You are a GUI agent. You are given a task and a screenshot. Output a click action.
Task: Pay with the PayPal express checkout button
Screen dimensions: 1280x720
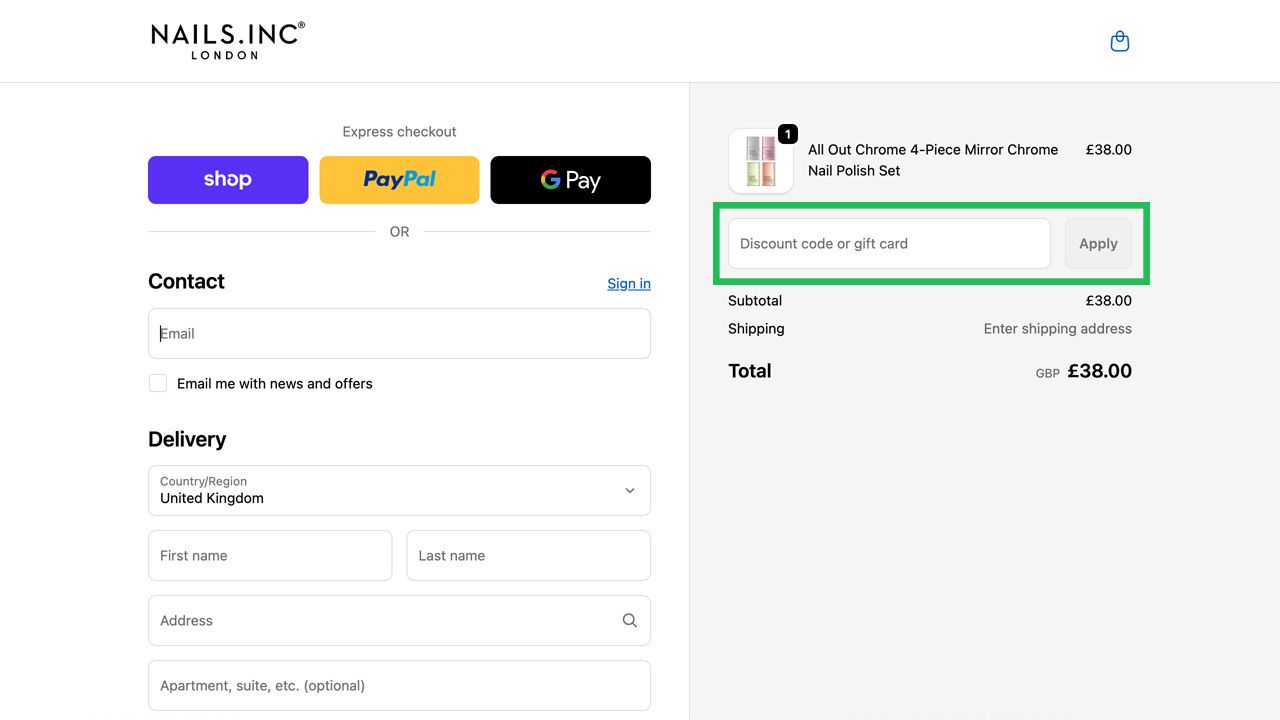(399, 179)
